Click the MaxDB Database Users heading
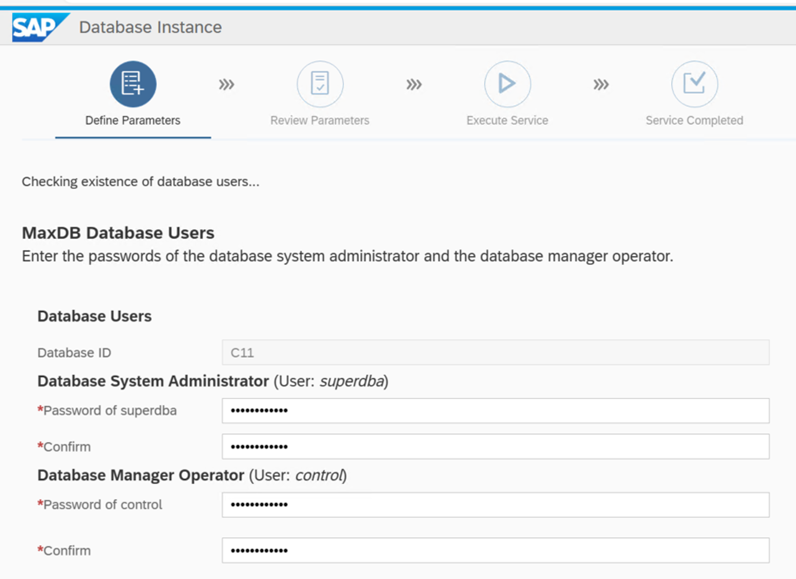Screen dimensions: 796x579 coord(118,233)
